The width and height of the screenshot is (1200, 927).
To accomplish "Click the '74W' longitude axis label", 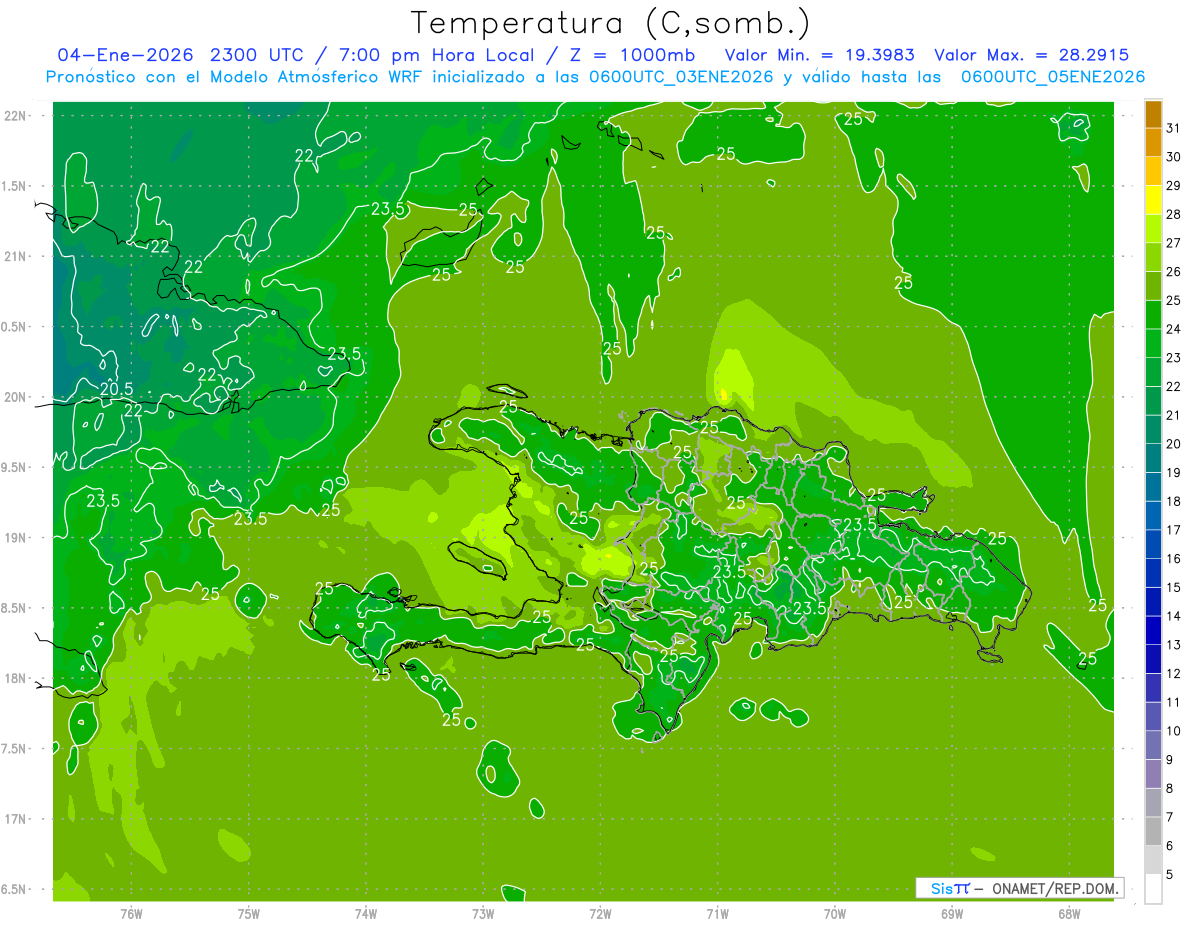I will point(366,913).
